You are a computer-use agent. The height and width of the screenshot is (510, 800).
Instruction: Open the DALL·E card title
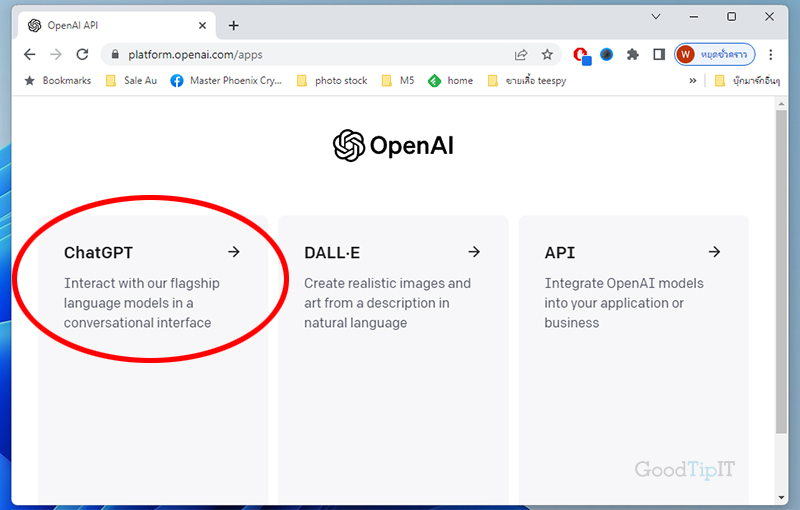coord(332,252)
